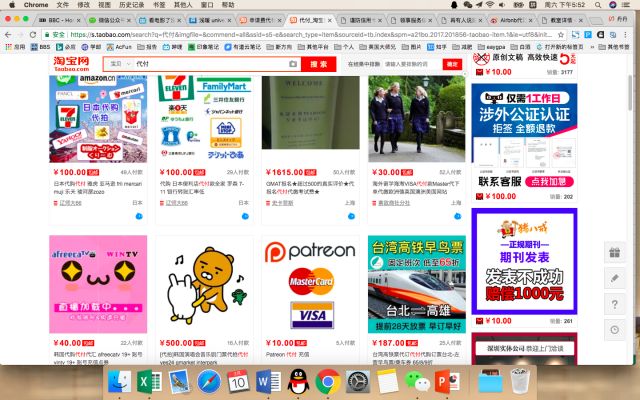This screenshot has width=640, height=400.
Task: Open PowerPoint from the dock
Action: (447, 382)
